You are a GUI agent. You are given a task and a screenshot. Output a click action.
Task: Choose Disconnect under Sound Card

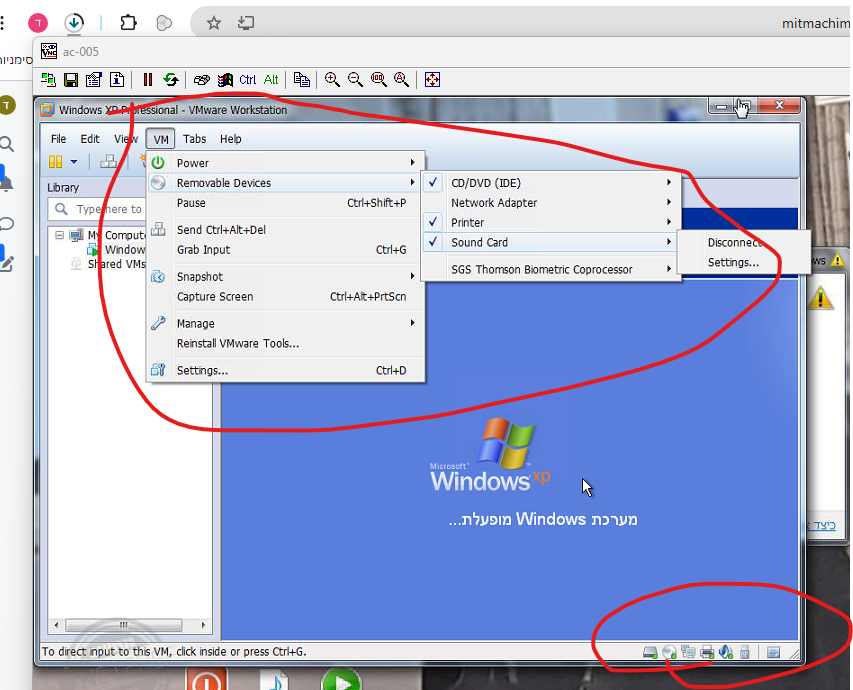point(743,243)
